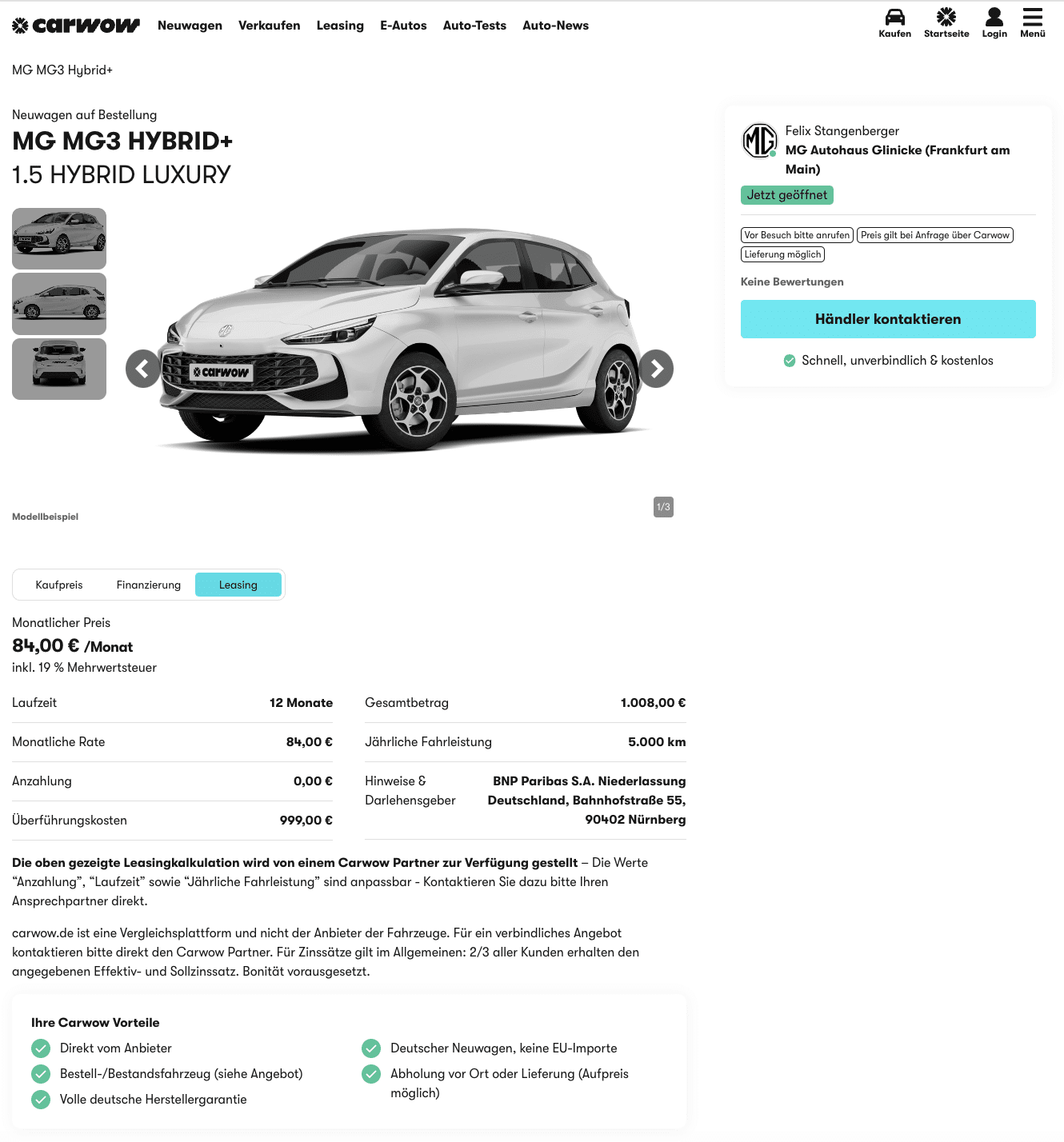Click the MG dealer logo
The width and height of the screenshot is (1064, 1142).
coord(759,141)
